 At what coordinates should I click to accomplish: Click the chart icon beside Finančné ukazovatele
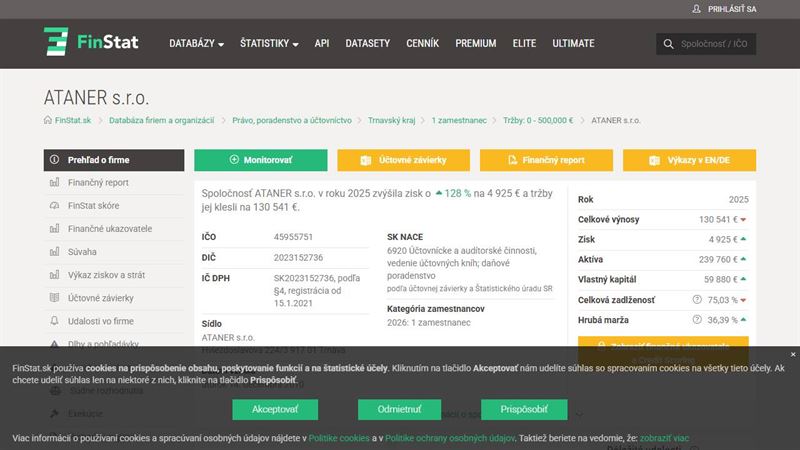coord(55,229)
